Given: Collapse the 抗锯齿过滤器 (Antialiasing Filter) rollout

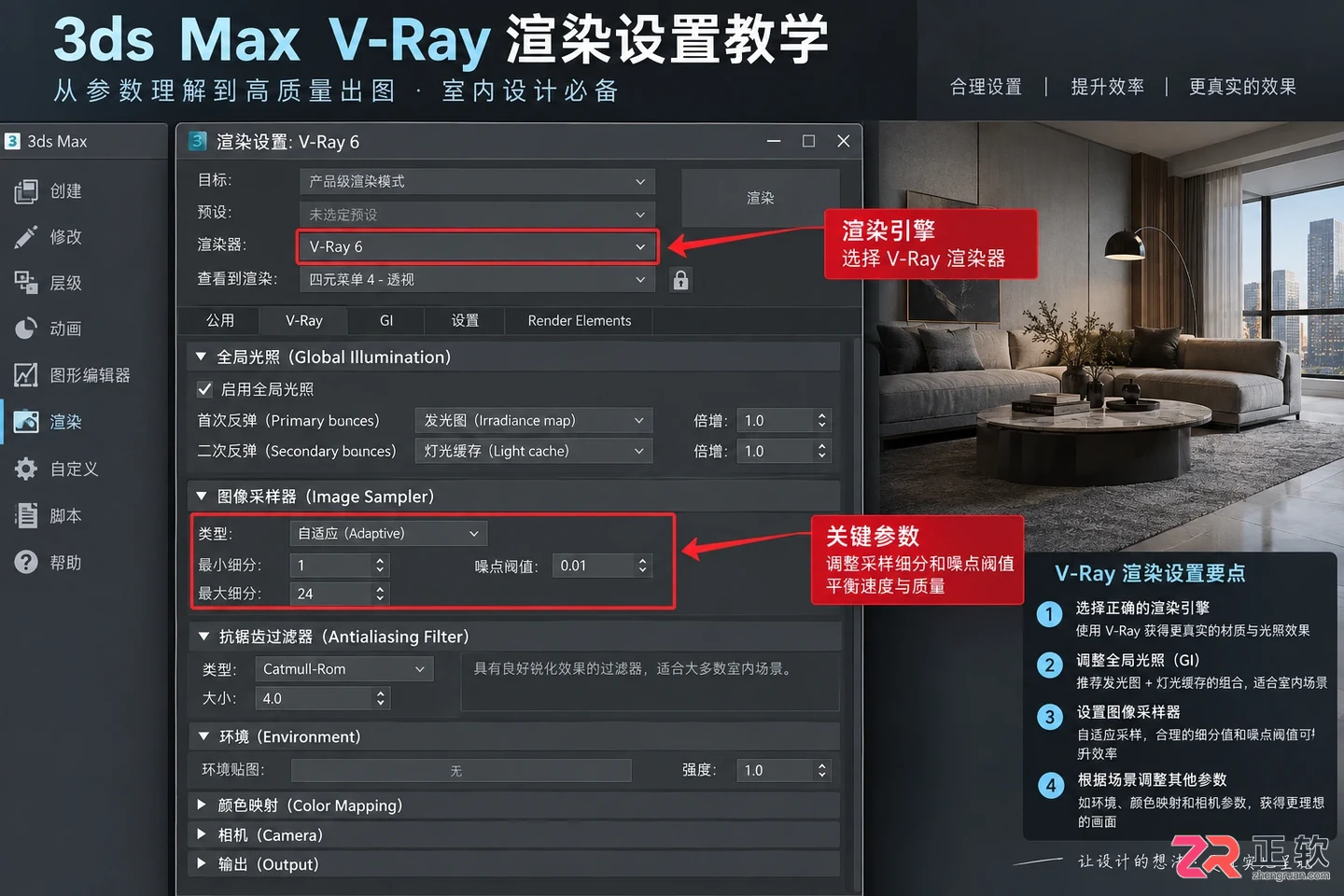Looking at the screenshot, I should 203,637.
